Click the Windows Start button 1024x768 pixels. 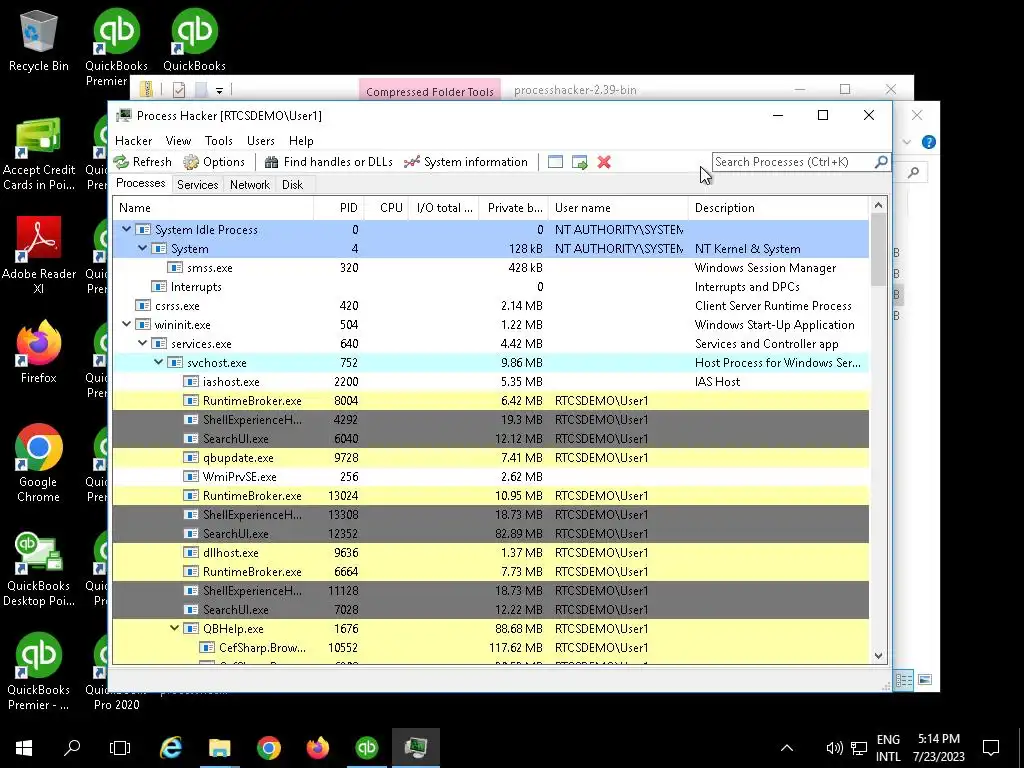click(24, 748)
